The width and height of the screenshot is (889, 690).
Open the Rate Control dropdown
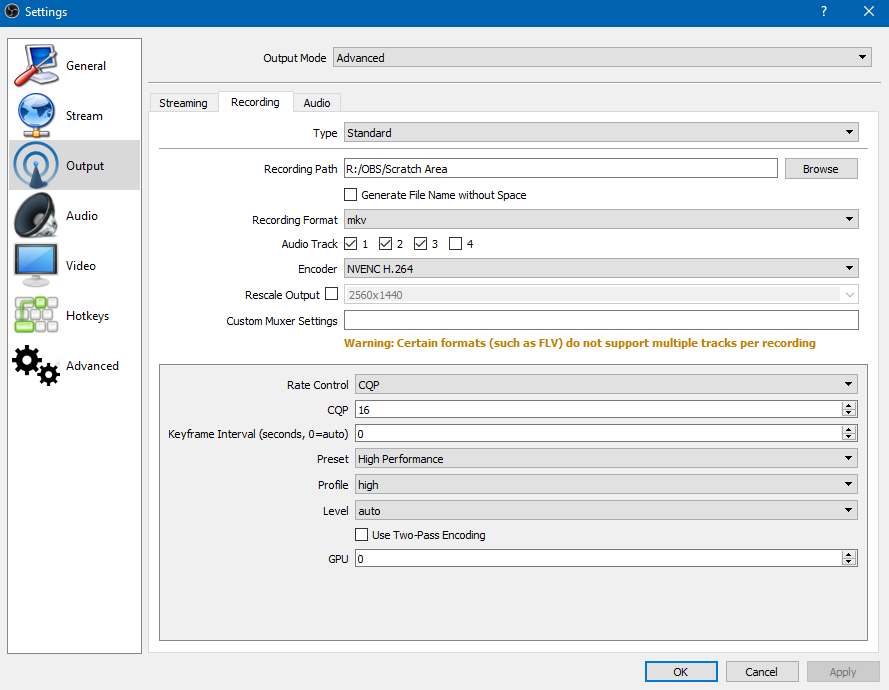[606, 385]
